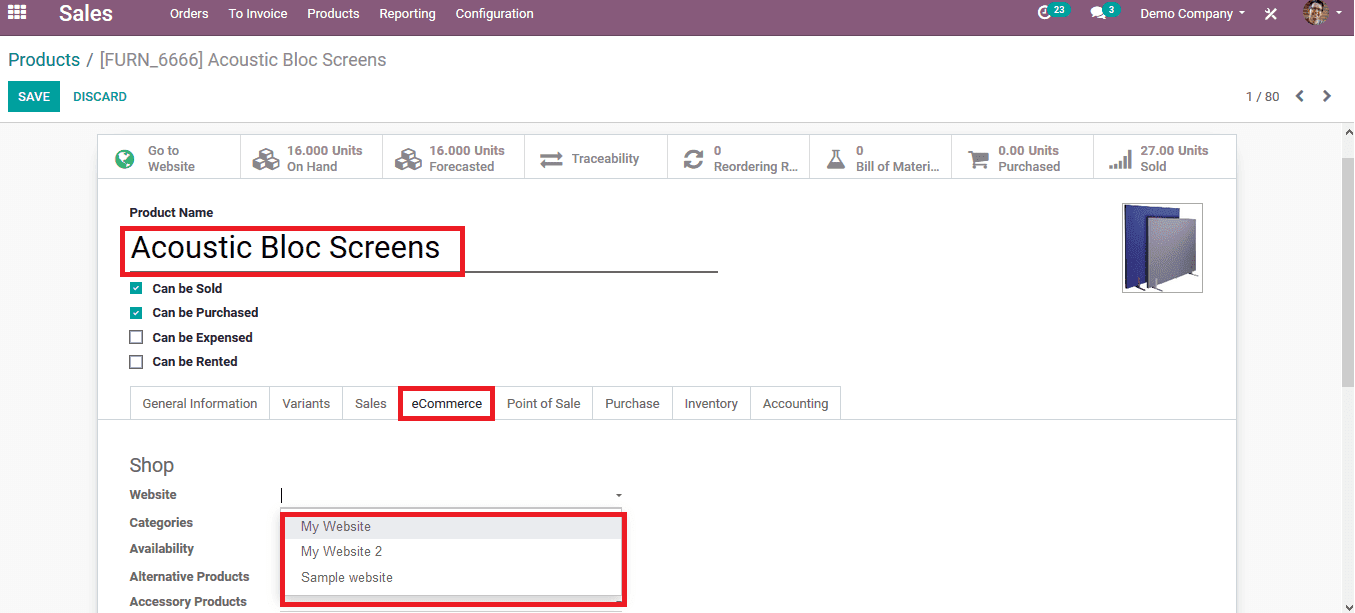This screenshot has height=613, width=1355.
Task: Click the Sales app title
Action: click(x=86, y=14)
